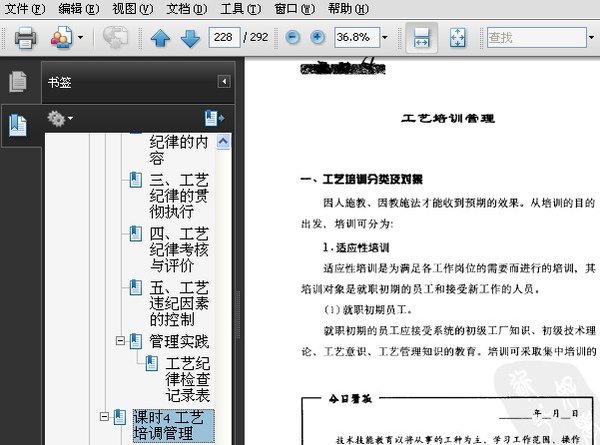
Task: Open the bookmarks gear options menu
Action: click(x=60, y=119)
